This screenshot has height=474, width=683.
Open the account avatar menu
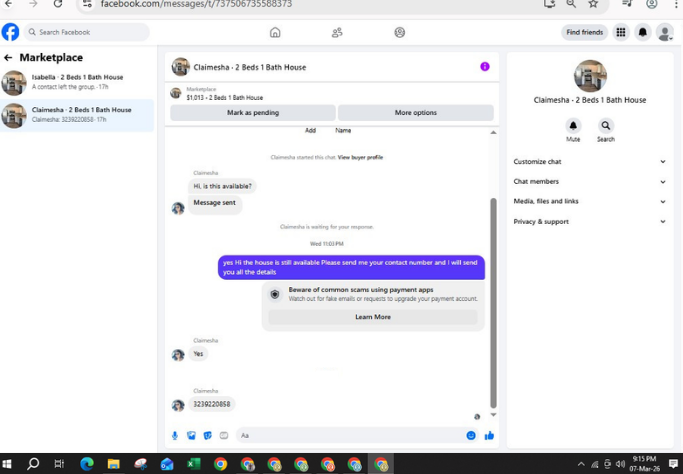pyautogui.click(x=665, y=32)
